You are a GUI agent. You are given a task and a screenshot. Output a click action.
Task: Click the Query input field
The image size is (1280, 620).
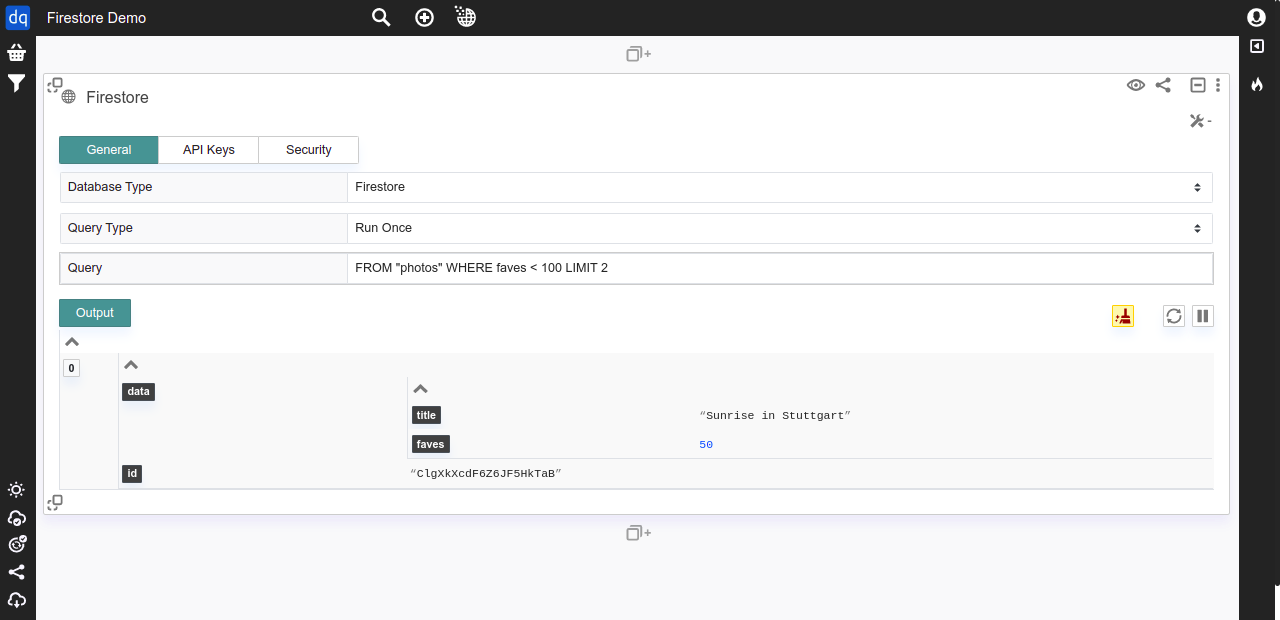pos(780,268)
